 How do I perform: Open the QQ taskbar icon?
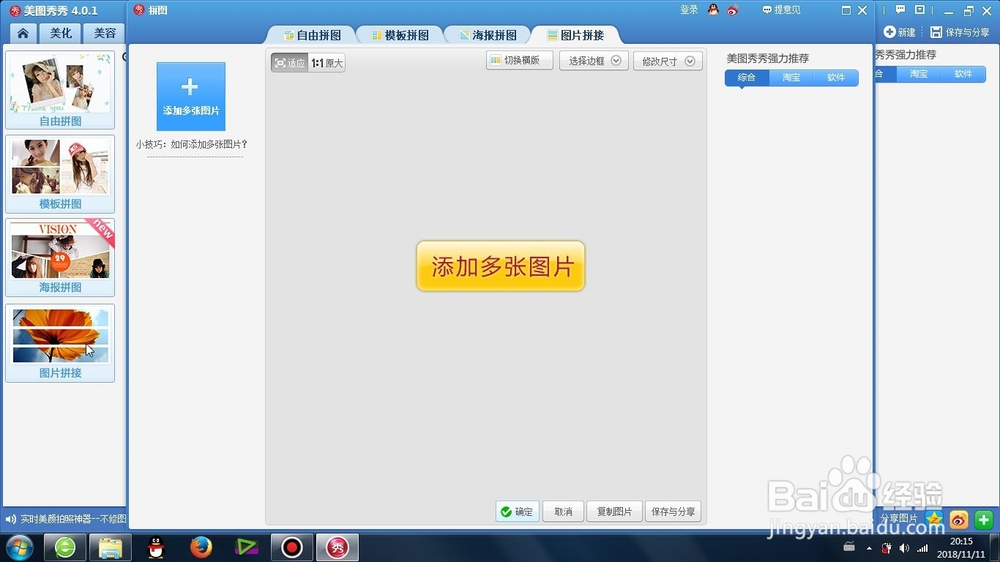(x=156, y=547)
